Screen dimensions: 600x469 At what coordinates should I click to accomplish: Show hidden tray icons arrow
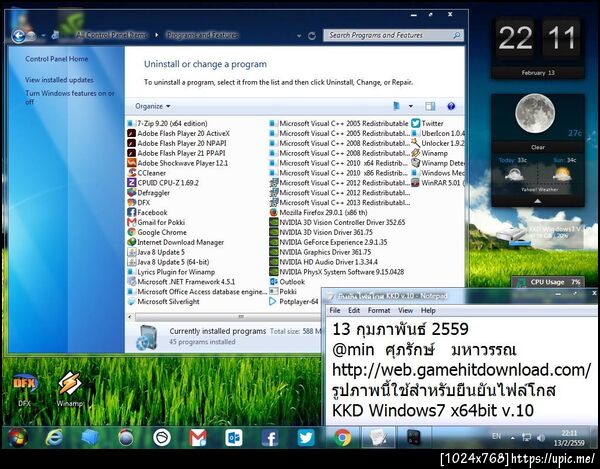point(512,438)
